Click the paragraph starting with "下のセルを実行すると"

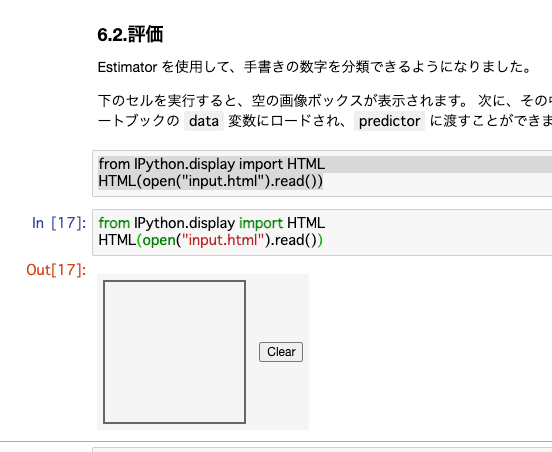click(x=325, y=111)
